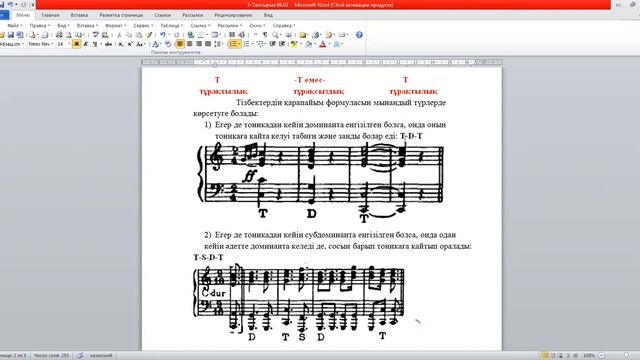Click the Print icon in toolbar
The image size is (640, 360).
[x=59, y=35]
